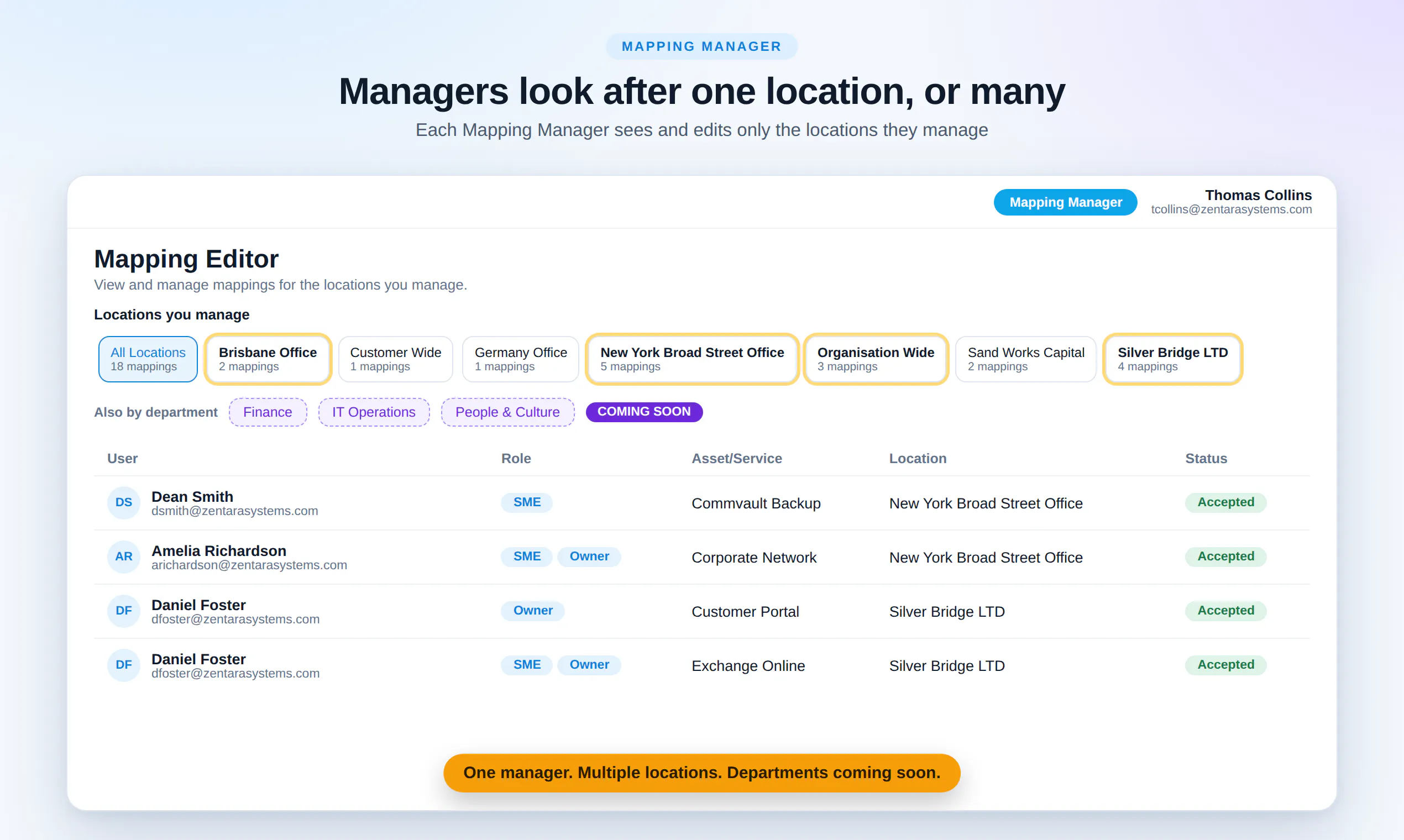Click the Location column header
The image size is (1404, 840).
[917, 459]
